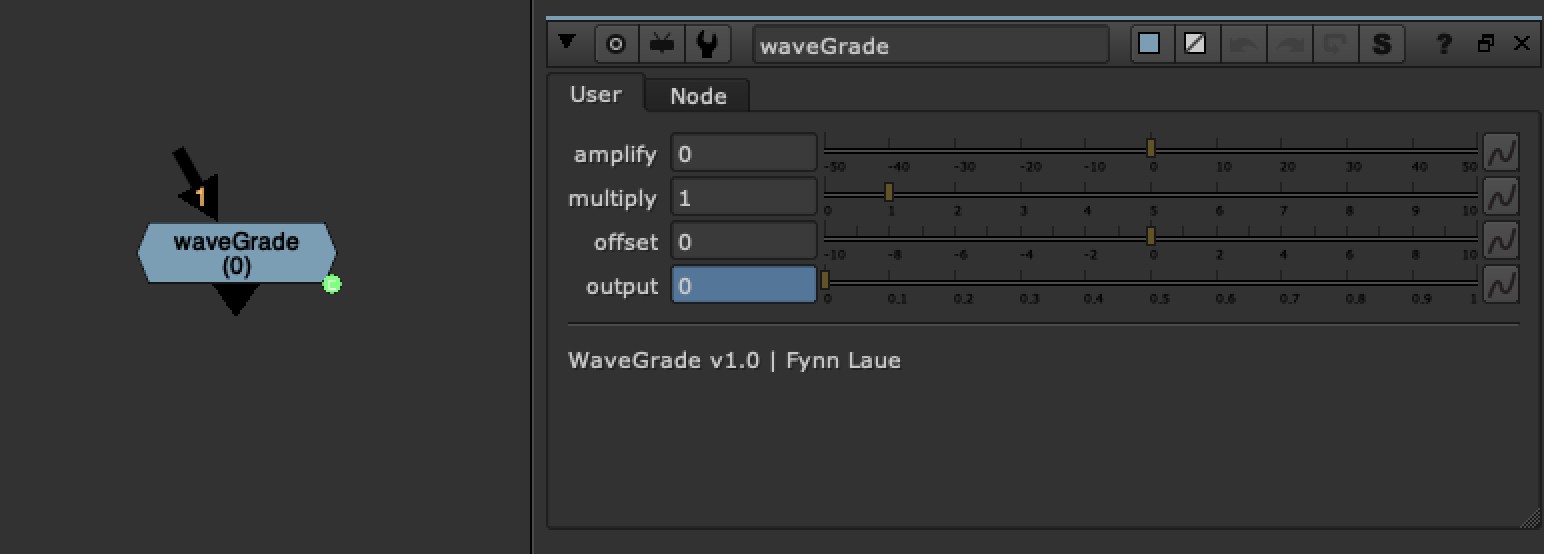Click the undo arrow in properties header
Viewport: 1544px width, 554px height.
[1244, 44]
